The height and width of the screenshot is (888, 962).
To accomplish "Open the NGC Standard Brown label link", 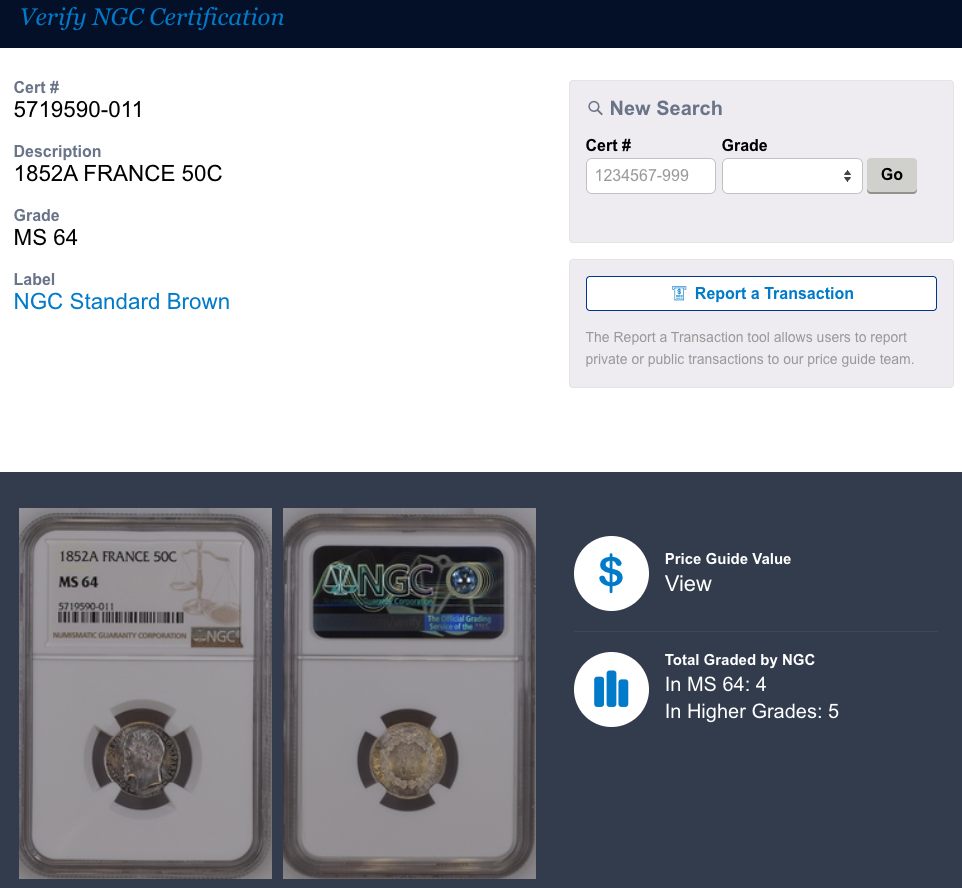I will (x=121, y=301).
